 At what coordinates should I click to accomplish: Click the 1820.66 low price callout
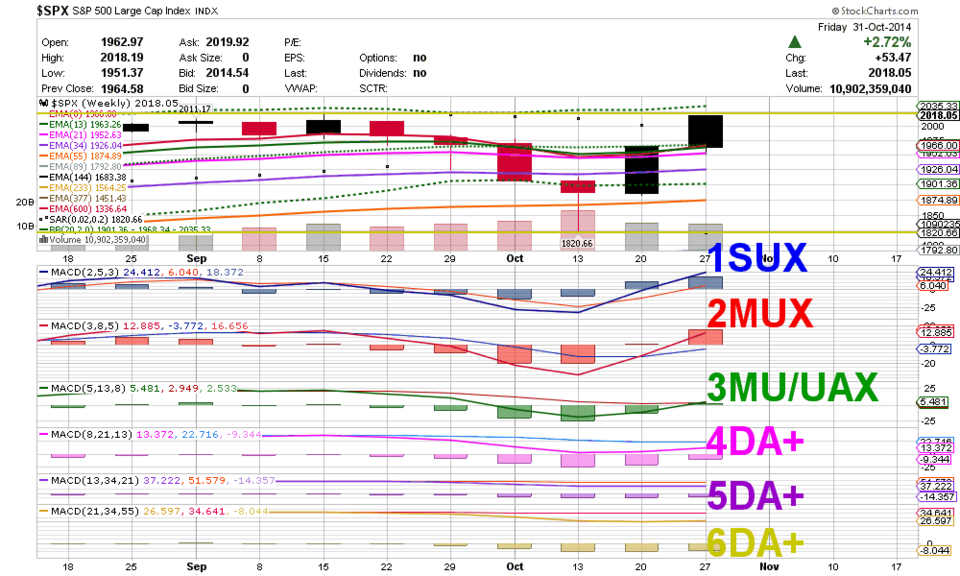(x=578, y=242)
